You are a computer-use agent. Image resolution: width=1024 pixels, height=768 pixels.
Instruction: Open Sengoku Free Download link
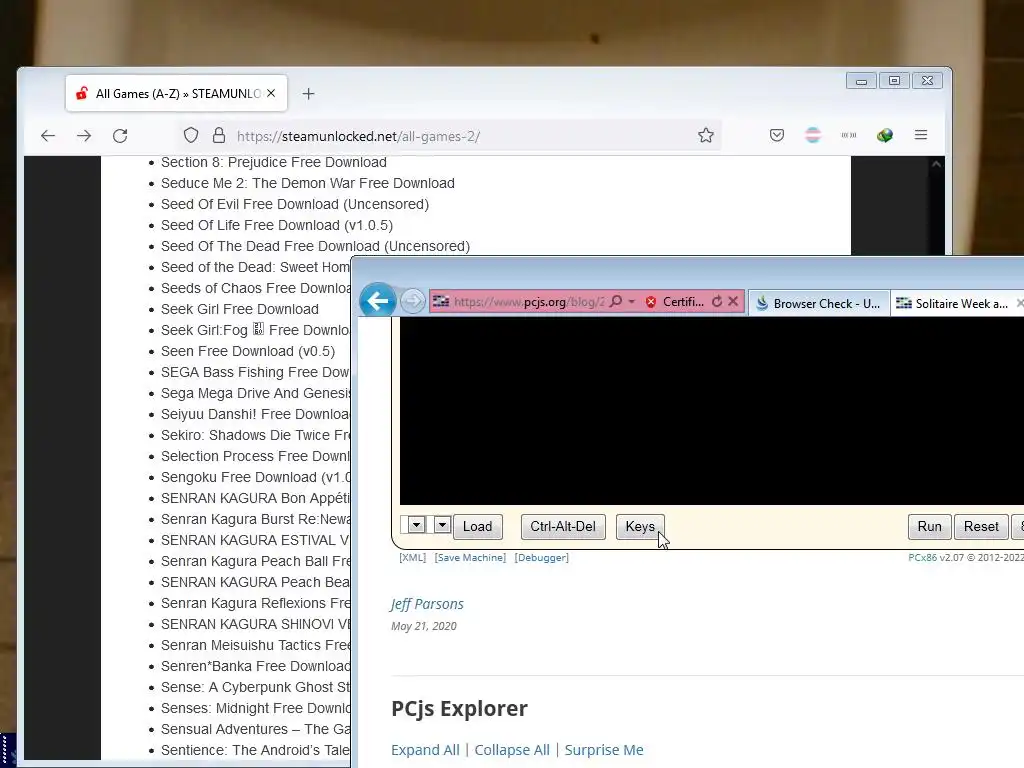pos(255,477)
